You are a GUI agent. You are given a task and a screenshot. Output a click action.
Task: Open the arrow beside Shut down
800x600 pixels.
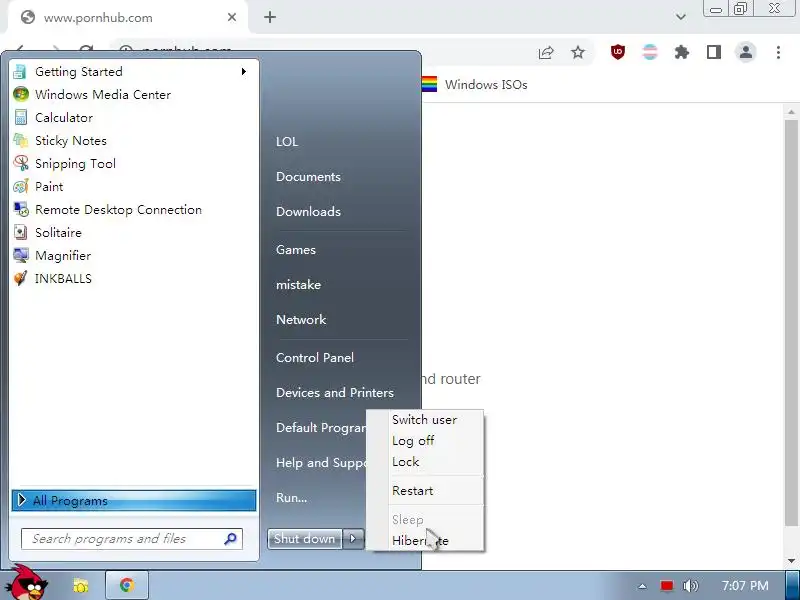pos(353,539)
